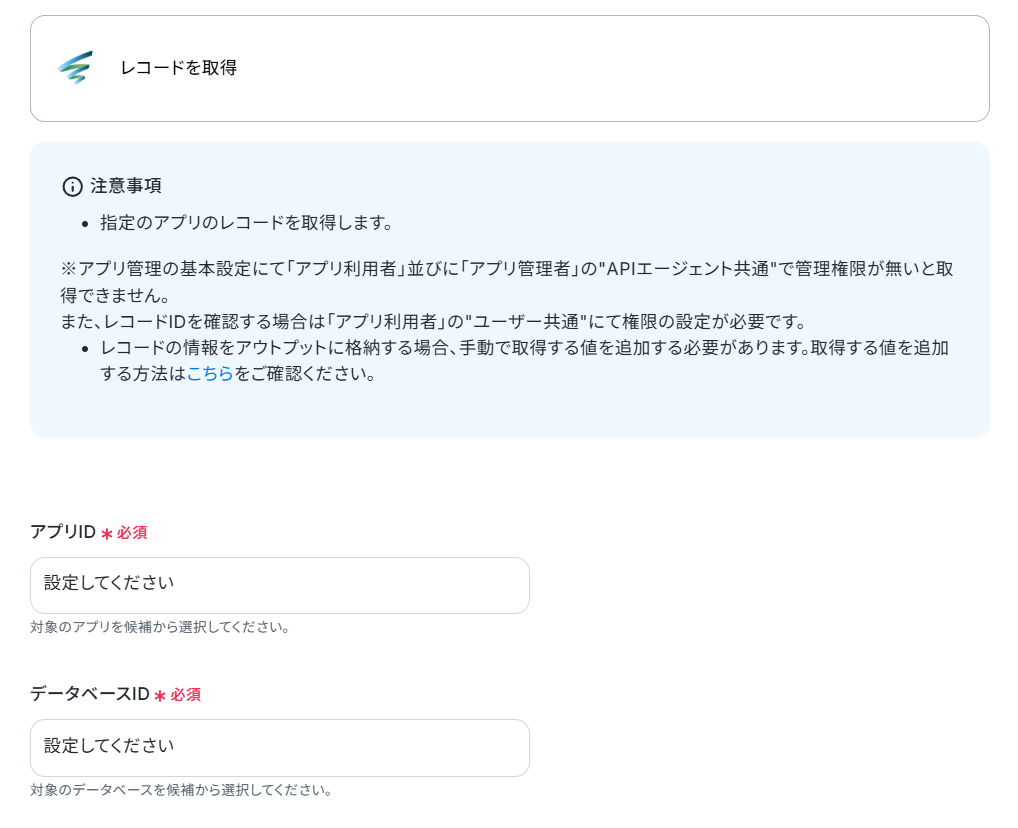Click the レコードを取得 title text
Image resolution: width=1018 pixels, height=828 pixels.
pyautogui.click(x=179, y=68)
